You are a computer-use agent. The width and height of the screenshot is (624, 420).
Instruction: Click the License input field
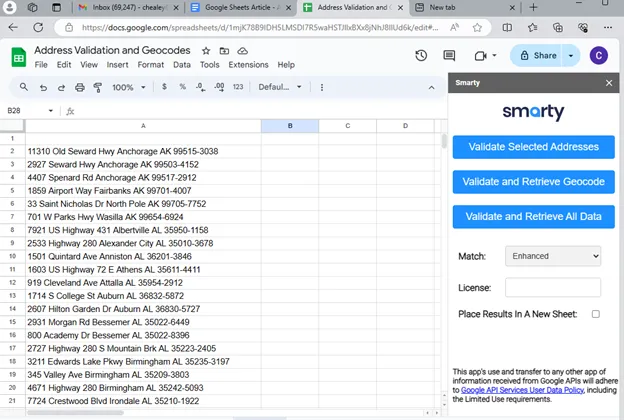click(x=552, y=288)
